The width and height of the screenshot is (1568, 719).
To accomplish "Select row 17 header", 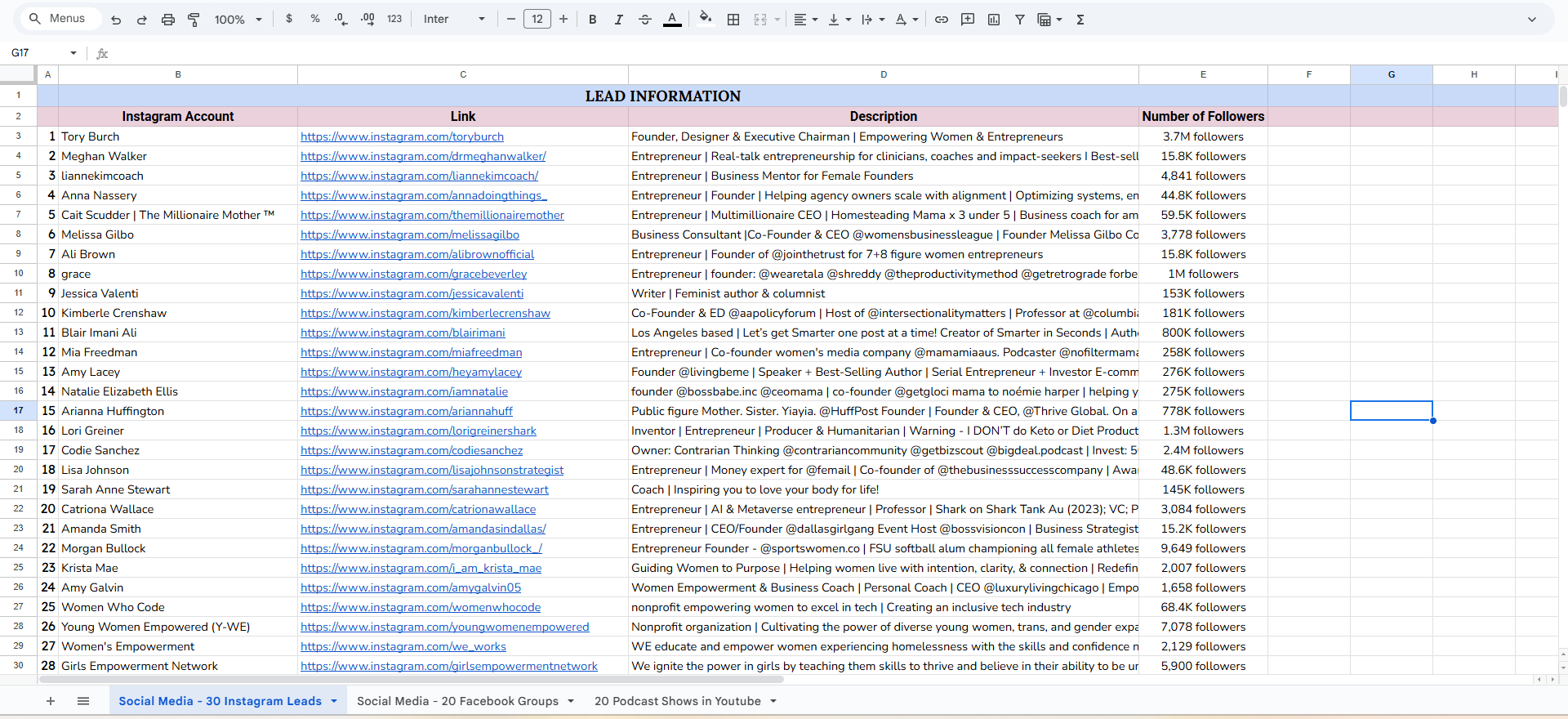I will (x=18, y=411).
